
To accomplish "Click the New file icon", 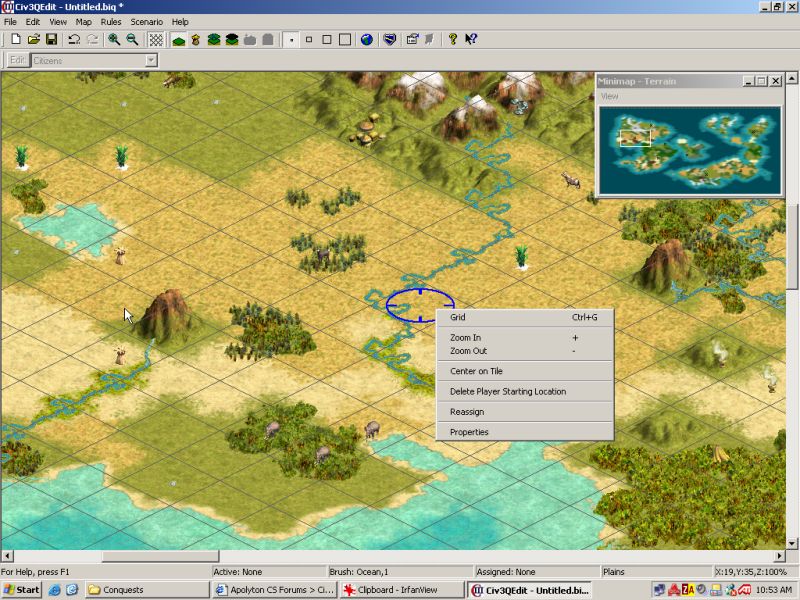I will (x=16, y=40).
